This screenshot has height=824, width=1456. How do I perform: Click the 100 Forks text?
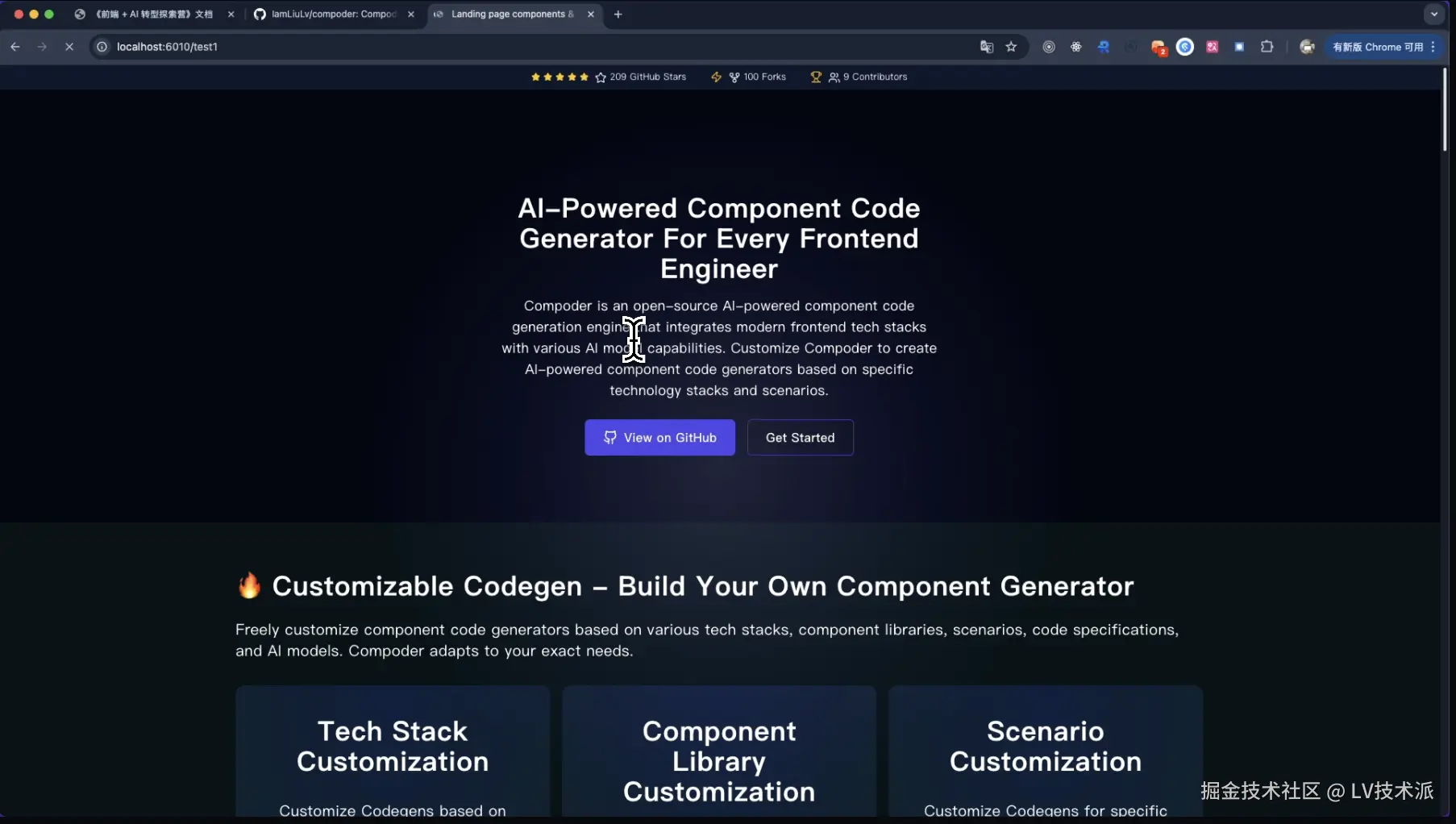(x=765, y=77)
